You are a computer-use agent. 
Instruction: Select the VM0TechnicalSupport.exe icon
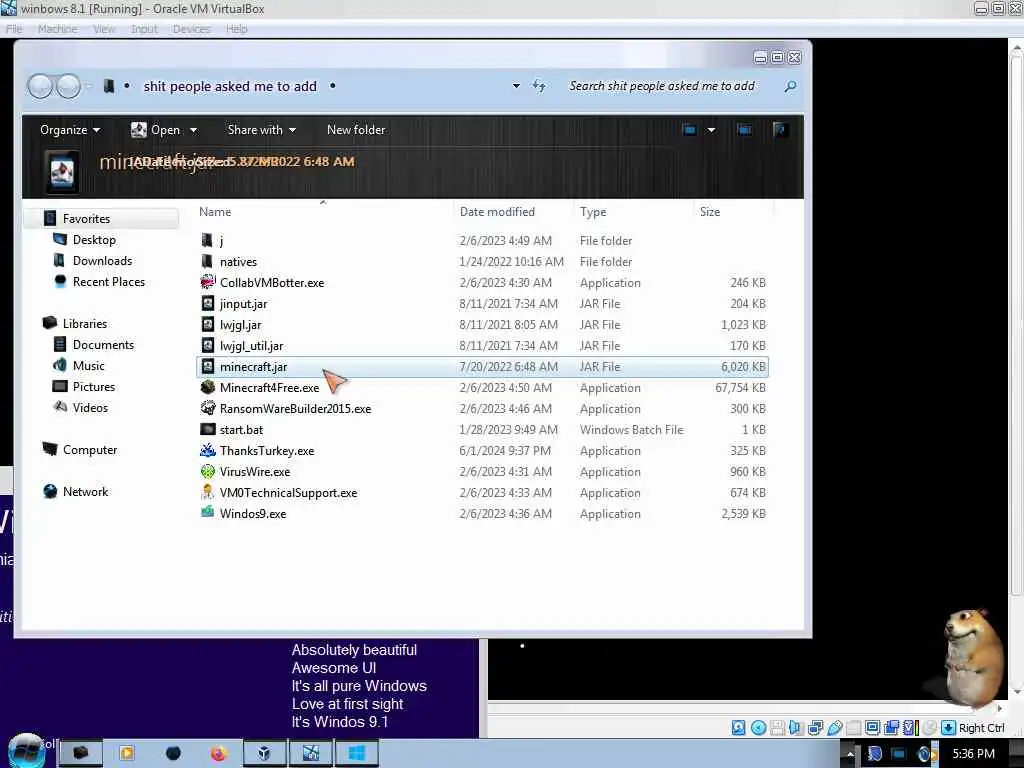tap(208, 492)
